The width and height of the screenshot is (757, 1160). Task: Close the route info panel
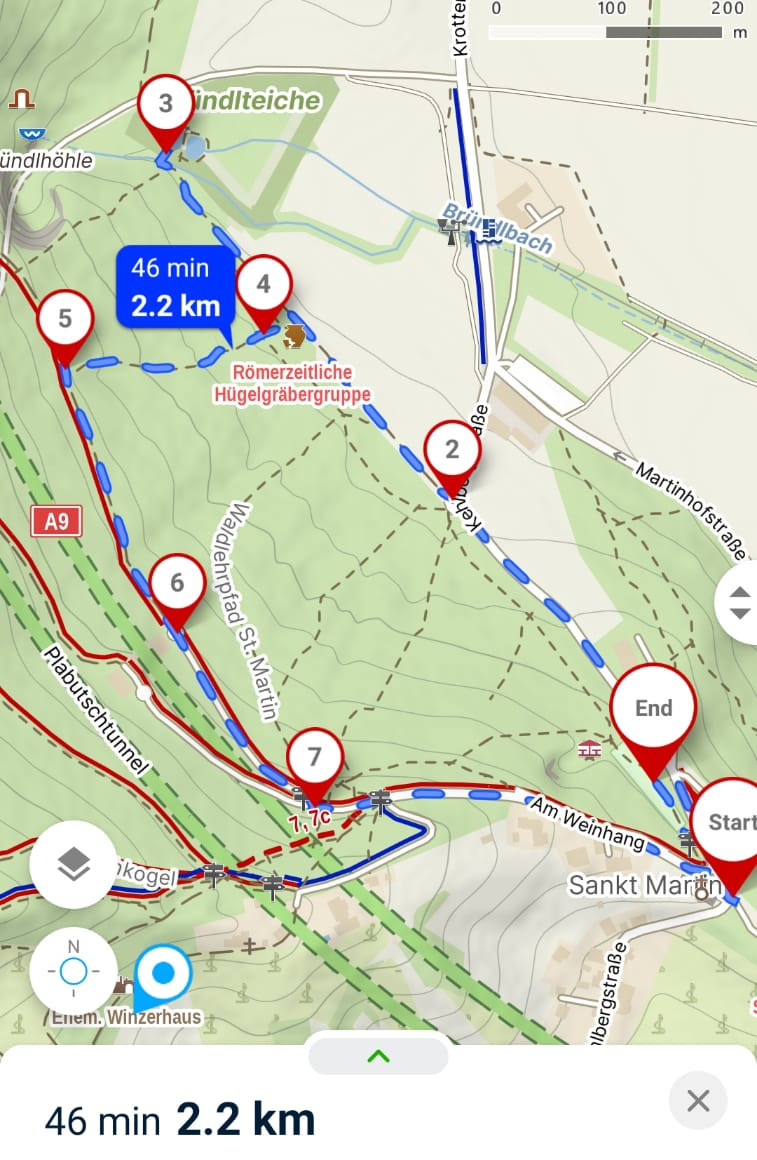[698, 1101]
